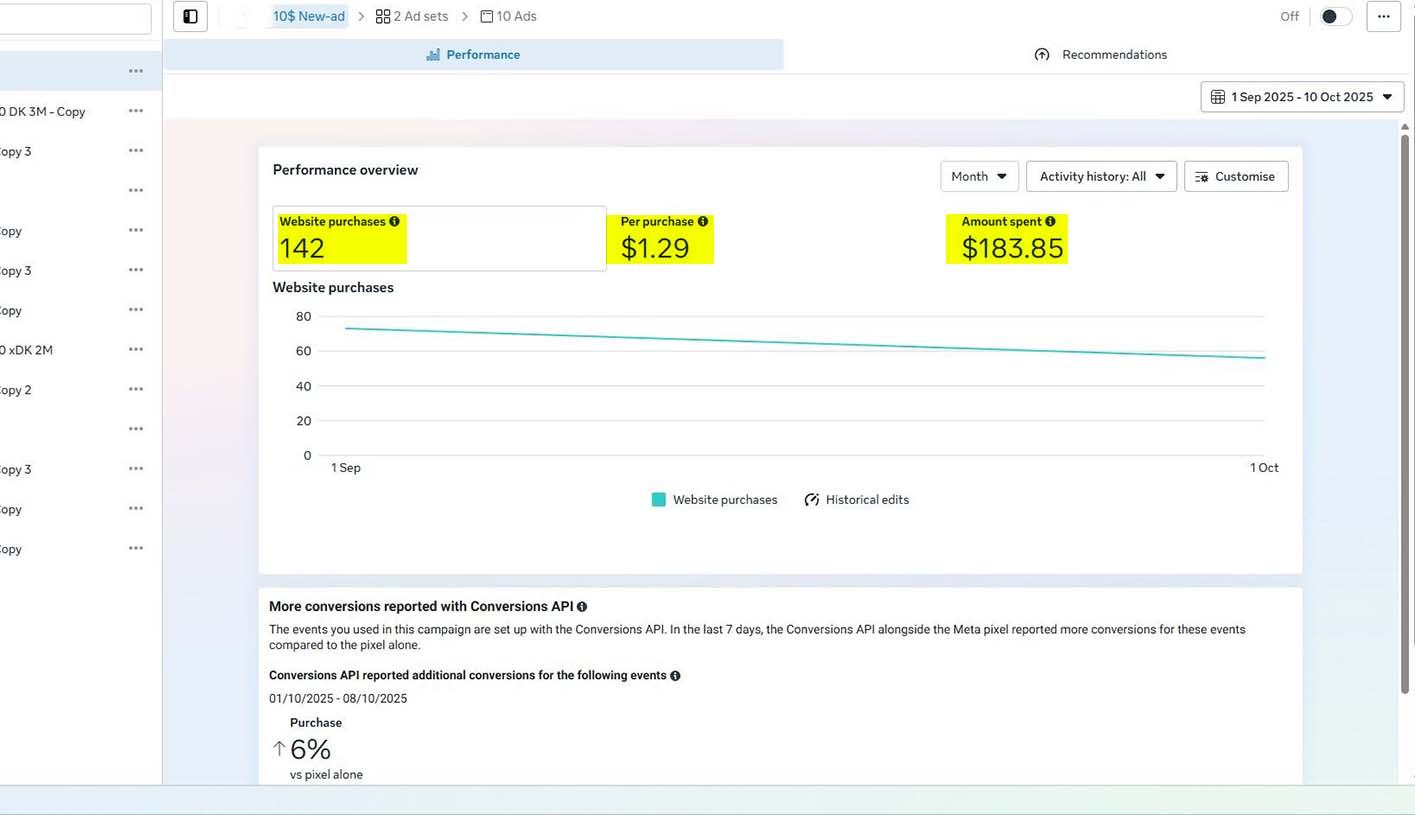The image size is (1415, 815).
Task: Expand the Activity history: All dropdown
Action: [x=1101, y=176]
